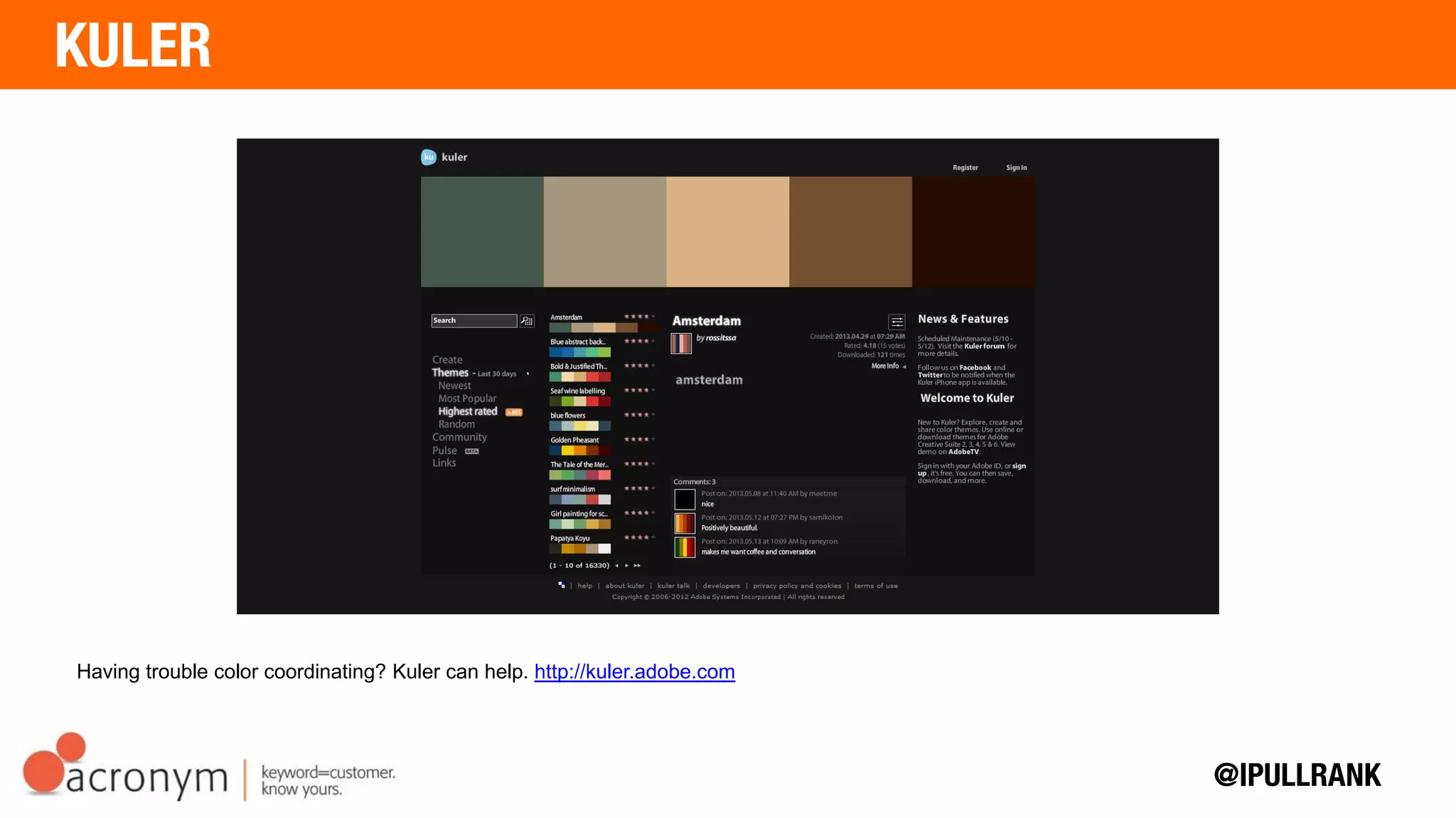Viewport: 1456px width, 818px height.
Task: Click the star rating of Amsterdam theme
Action: tap(639, 316)
